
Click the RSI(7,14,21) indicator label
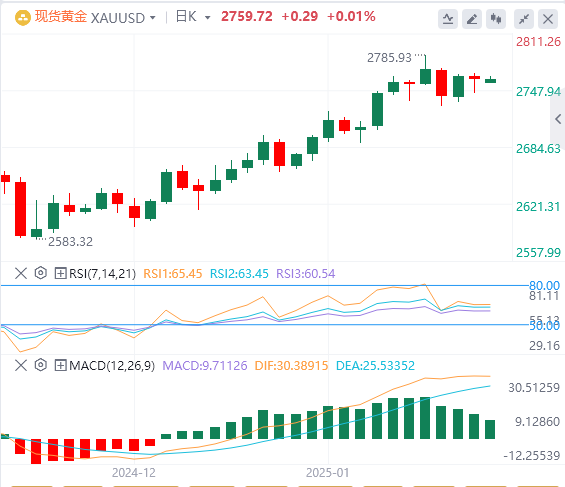click(102, 274)
